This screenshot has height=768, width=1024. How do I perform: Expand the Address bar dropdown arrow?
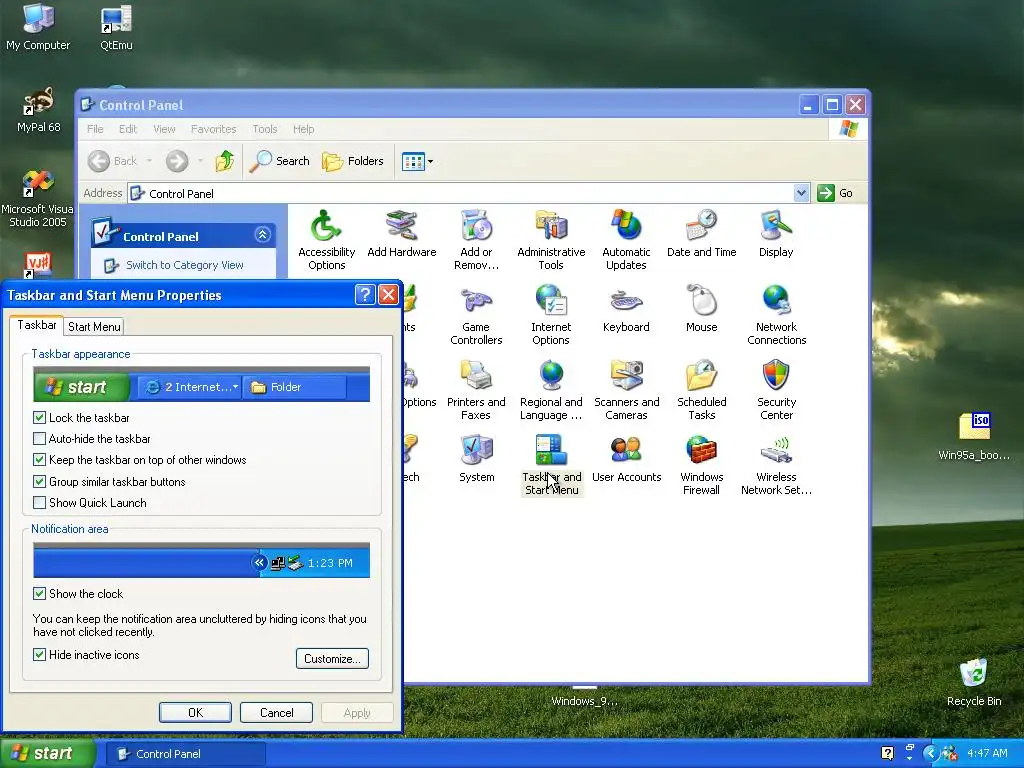click(x=801, y=193)
